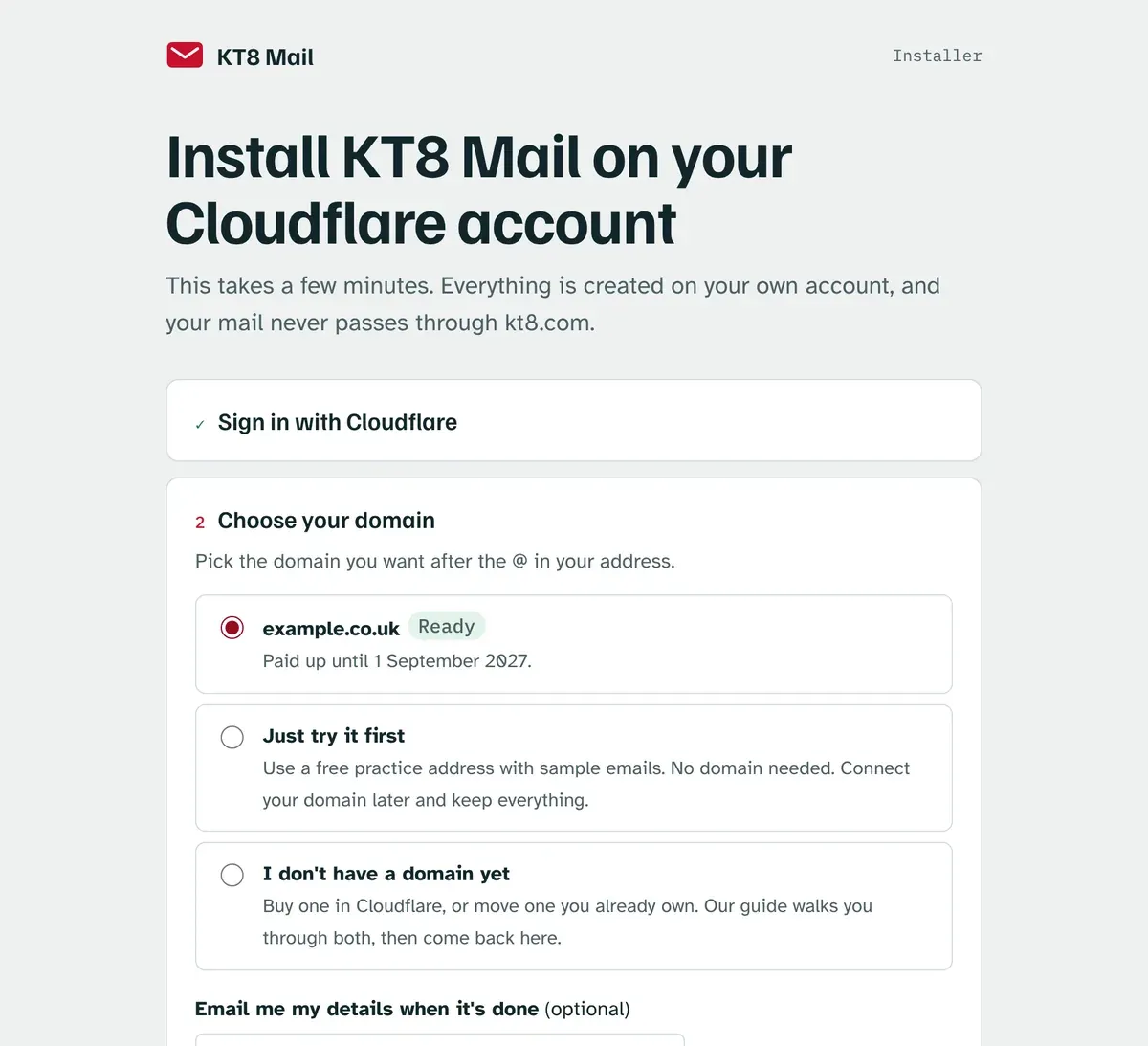1148x1046 pixels.
Task: Select the example.co.uk domain radio button
Action: [x=232, y=628]
